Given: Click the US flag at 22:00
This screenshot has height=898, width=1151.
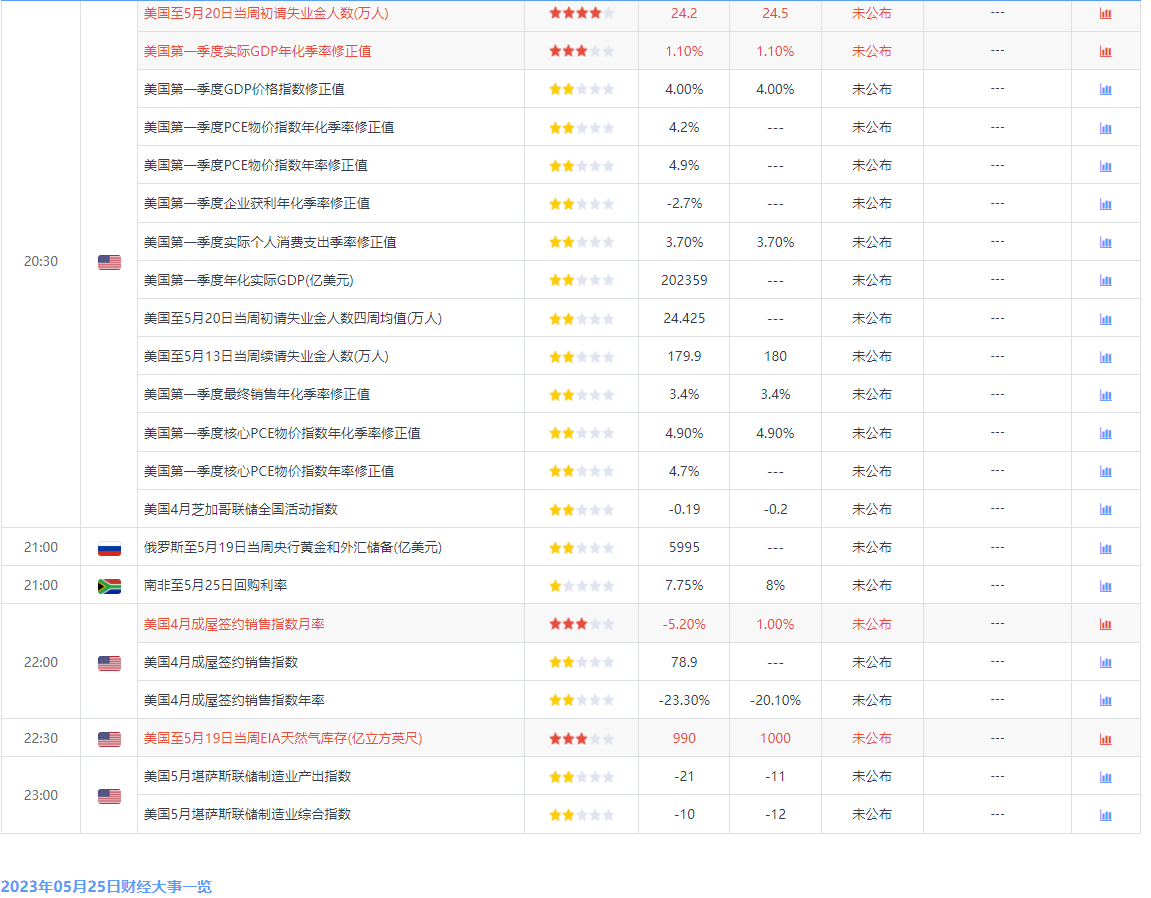Looking at the screenshot, I should [x=109, y=663].
